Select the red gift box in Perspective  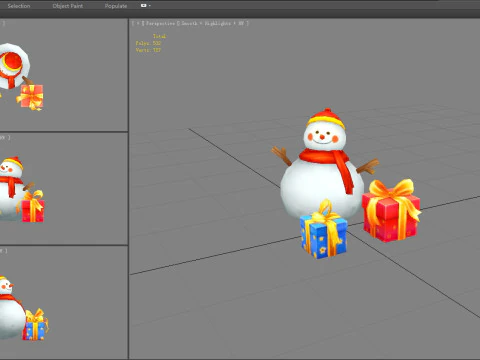pyautogui.click(x=392, y=210)
